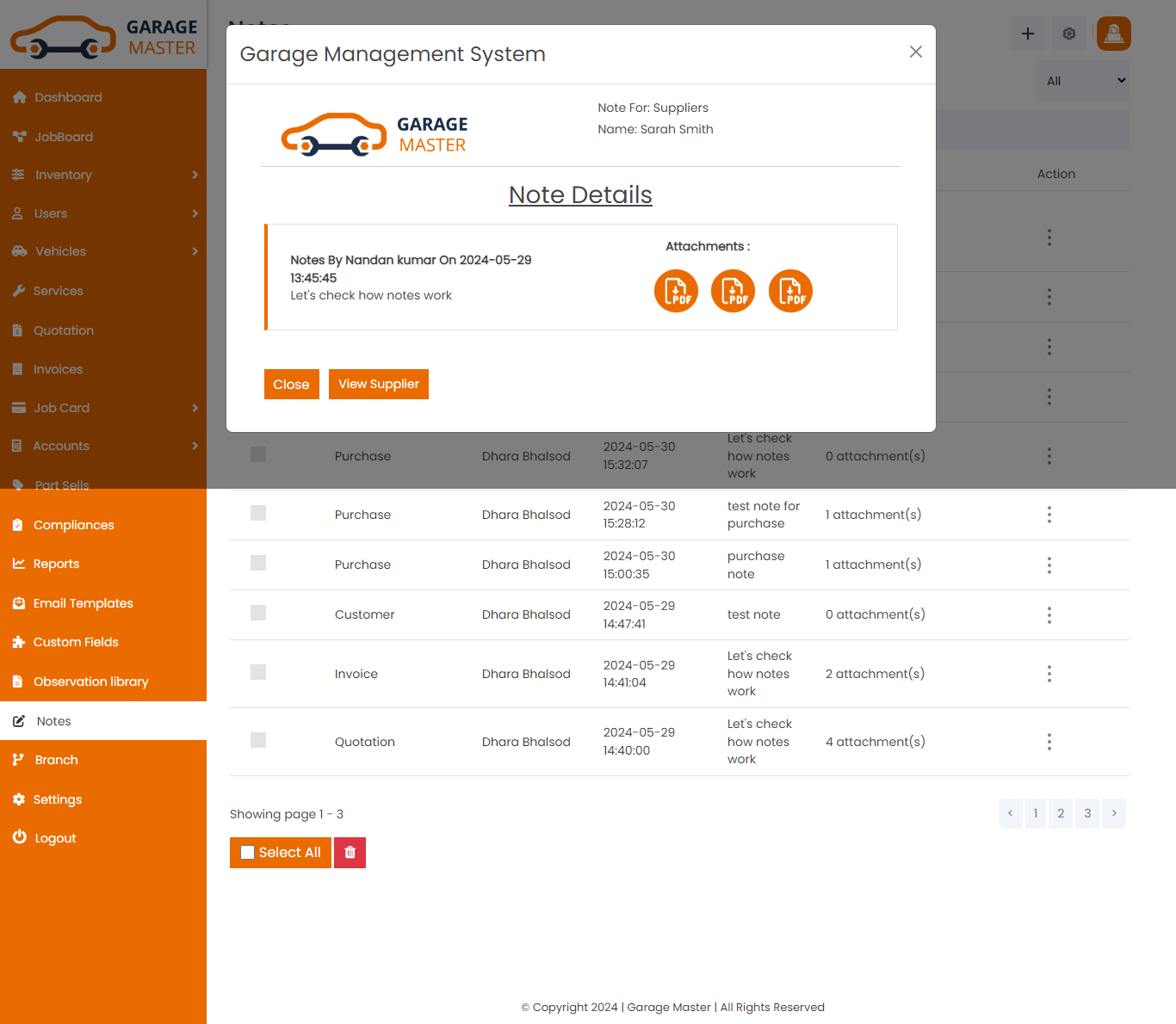Screen dimensions: 1176x1024
Task: Click the red trash delete icon
Action: click(350, 853)
